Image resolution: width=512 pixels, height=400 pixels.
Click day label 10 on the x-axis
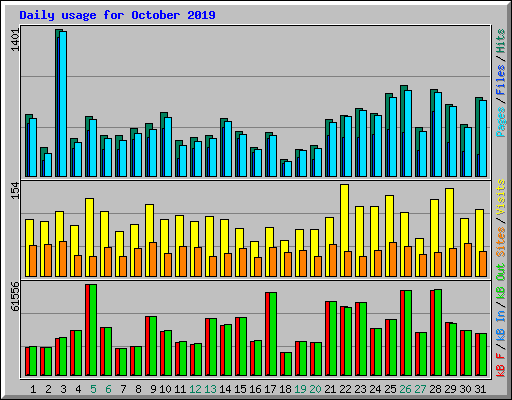tap(165, 389)
